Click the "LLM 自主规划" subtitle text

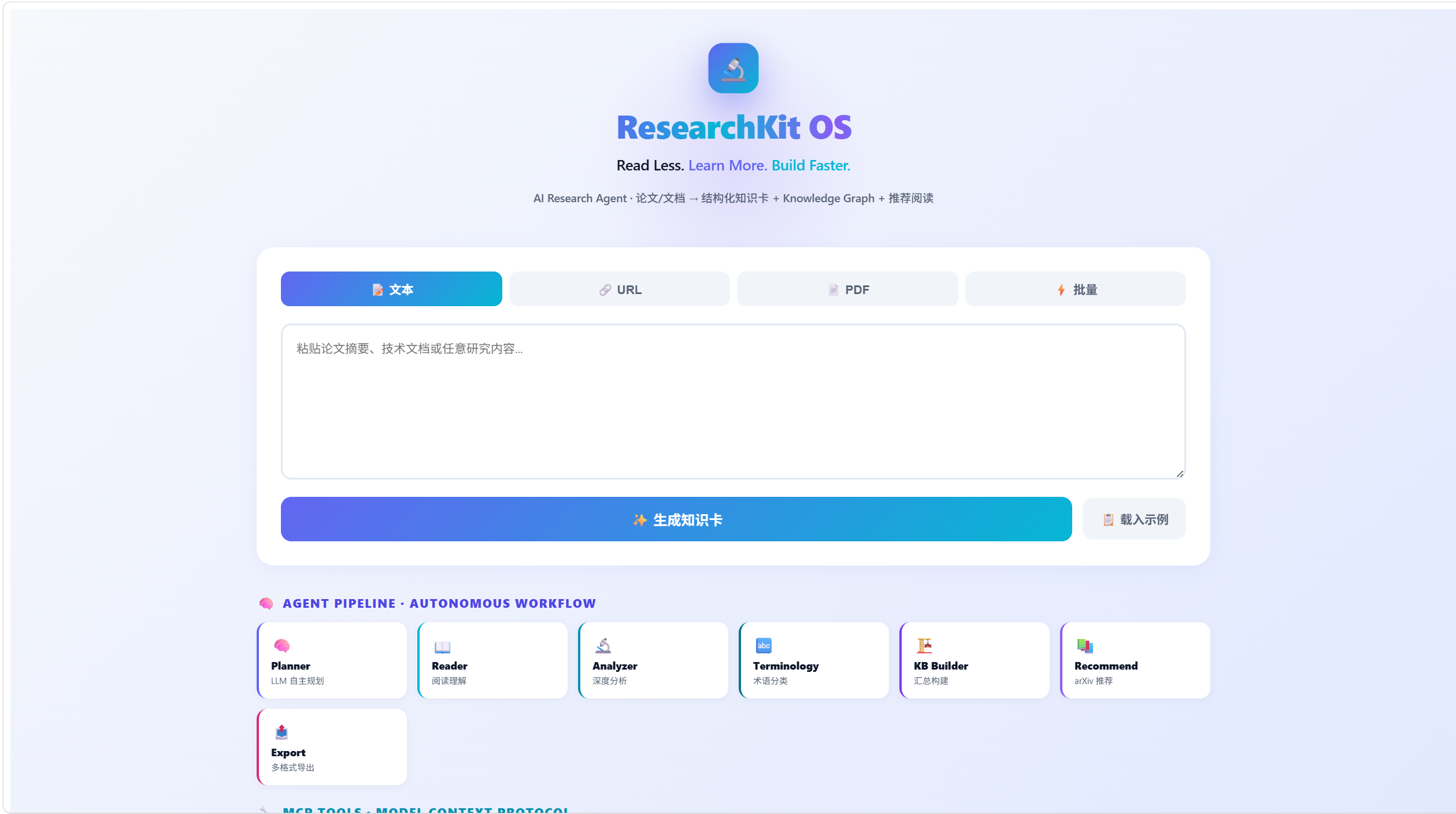pyautogui.click(x=298, y=681)
